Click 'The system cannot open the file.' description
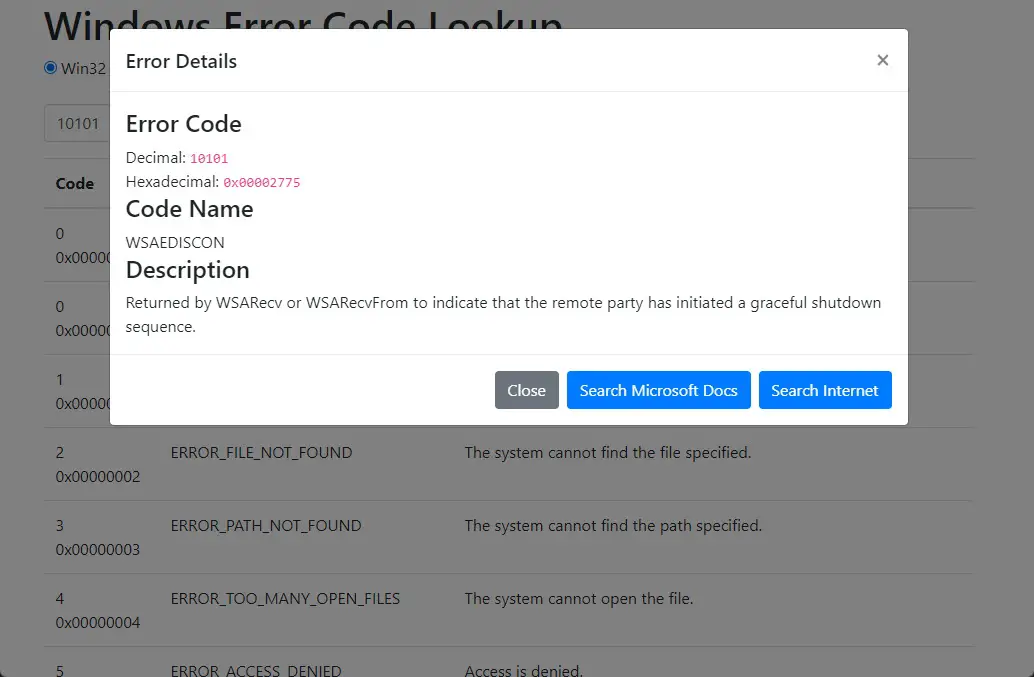The width and height of the screenshot is (1034, 677). pyautogui.click(x=578, y=599)
